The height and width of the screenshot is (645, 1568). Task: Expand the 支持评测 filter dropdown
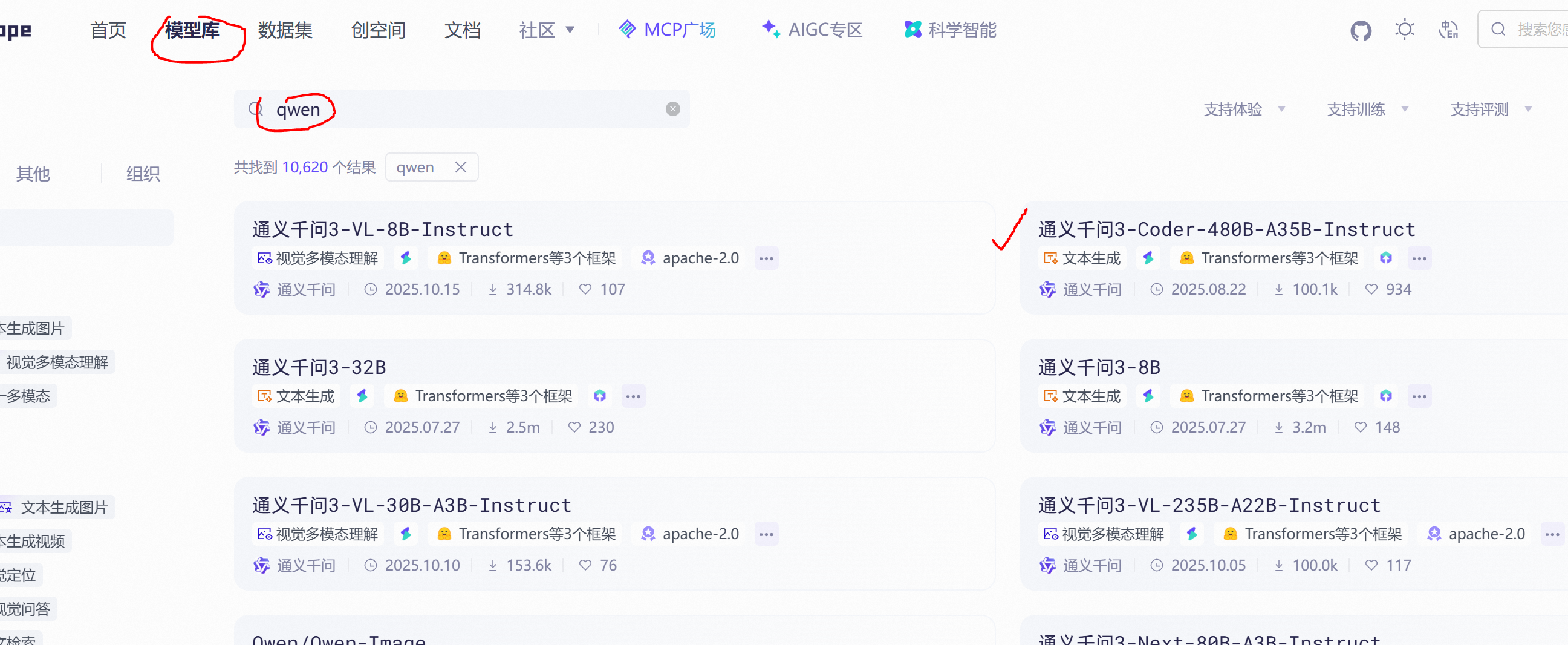pyautogui.click(x=1491, y=110)
